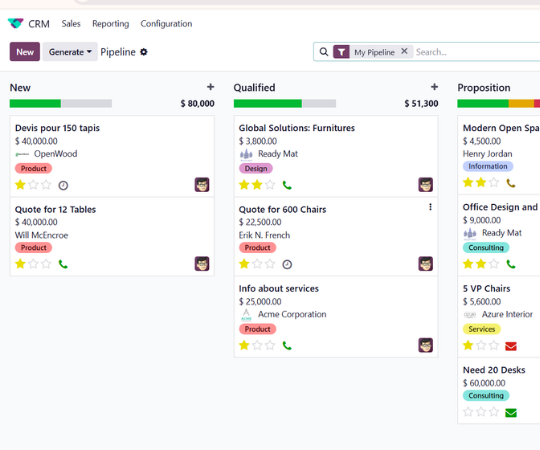Screen dimensions: 540x450
Task: Click the Will McEncroe contact name
Action: click(x=41, y=235)
